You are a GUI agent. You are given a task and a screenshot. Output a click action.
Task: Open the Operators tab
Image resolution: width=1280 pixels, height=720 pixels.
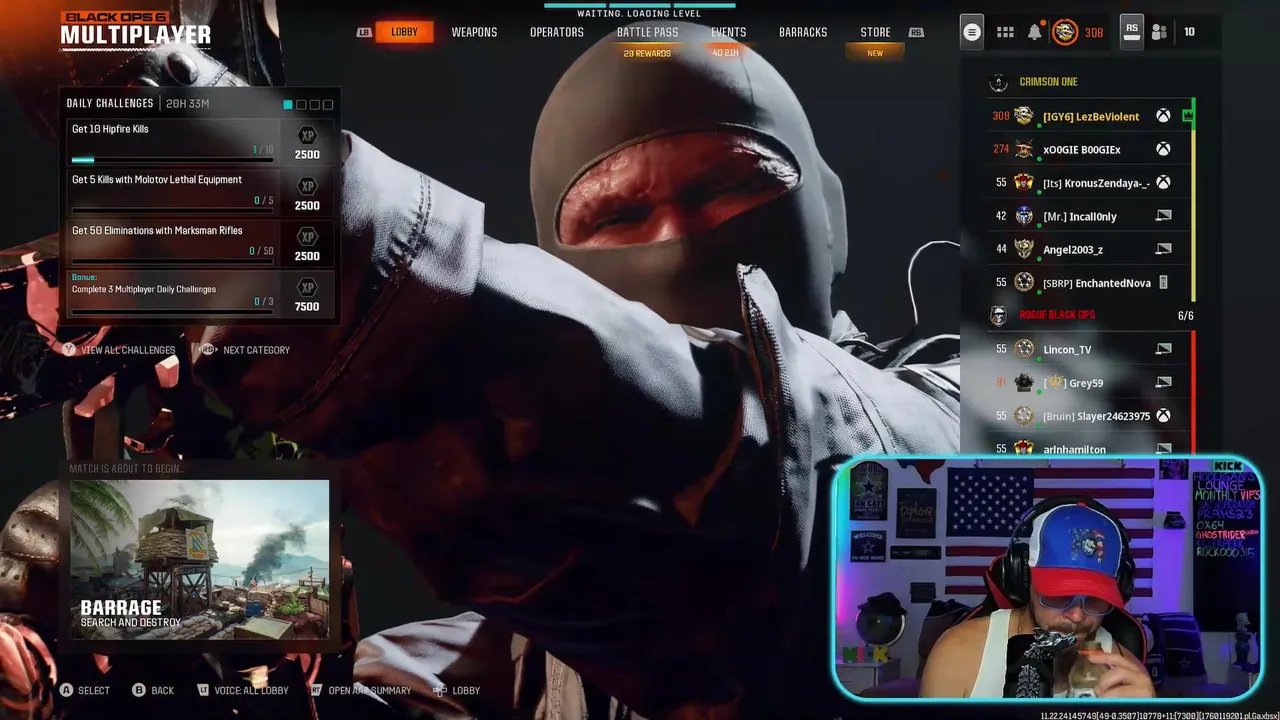pos(557,32)
